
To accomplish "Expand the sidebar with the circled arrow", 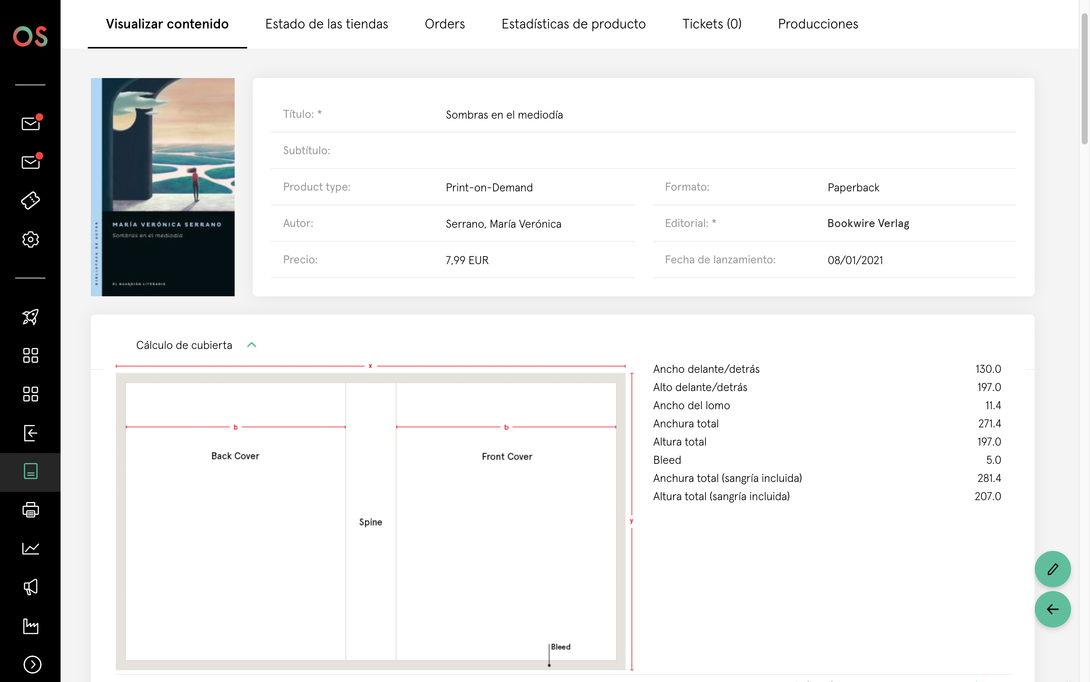I will [30, 664].
